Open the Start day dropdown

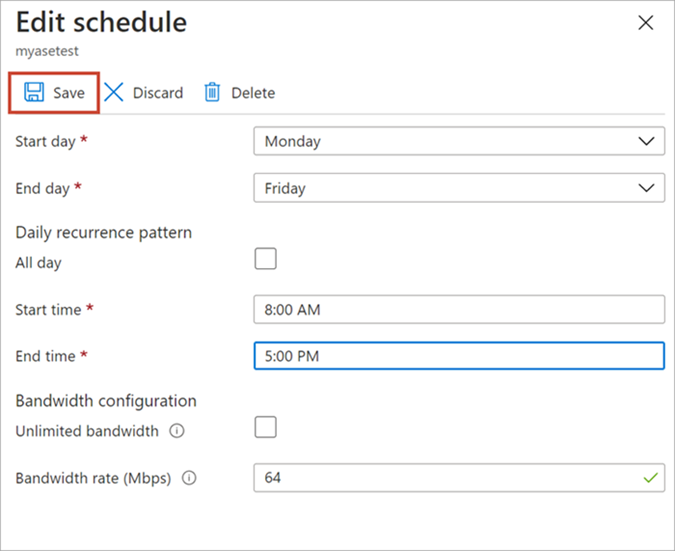click(x=459, y=141)
